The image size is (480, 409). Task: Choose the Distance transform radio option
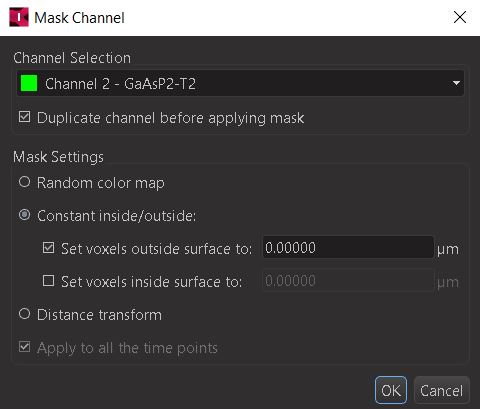[25, 314]
